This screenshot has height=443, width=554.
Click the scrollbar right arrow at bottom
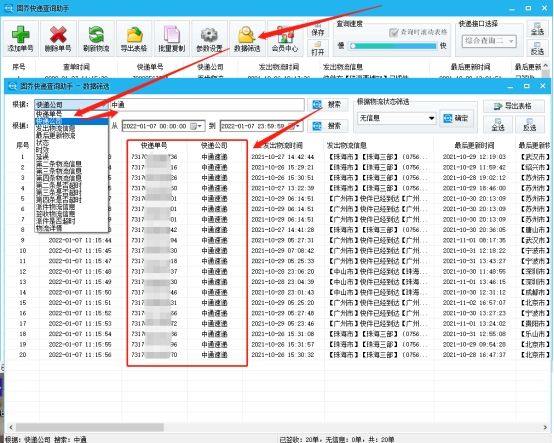(x=544, y=427)
